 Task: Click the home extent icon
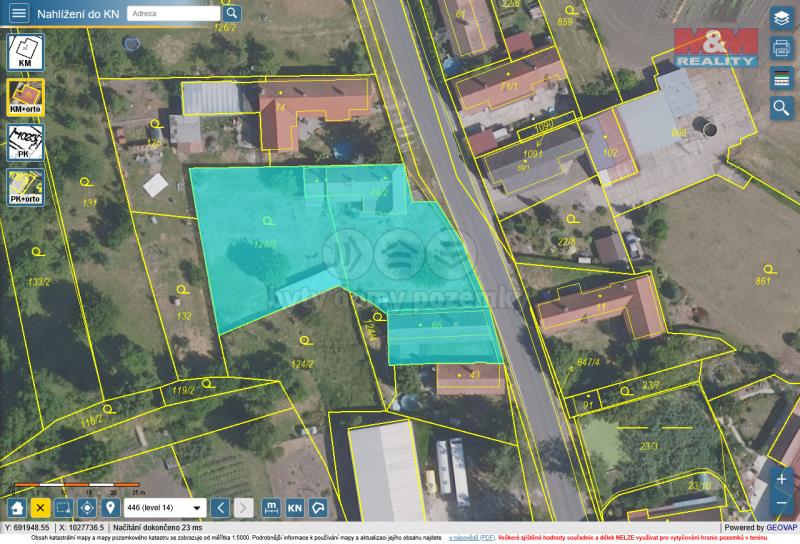17,507
